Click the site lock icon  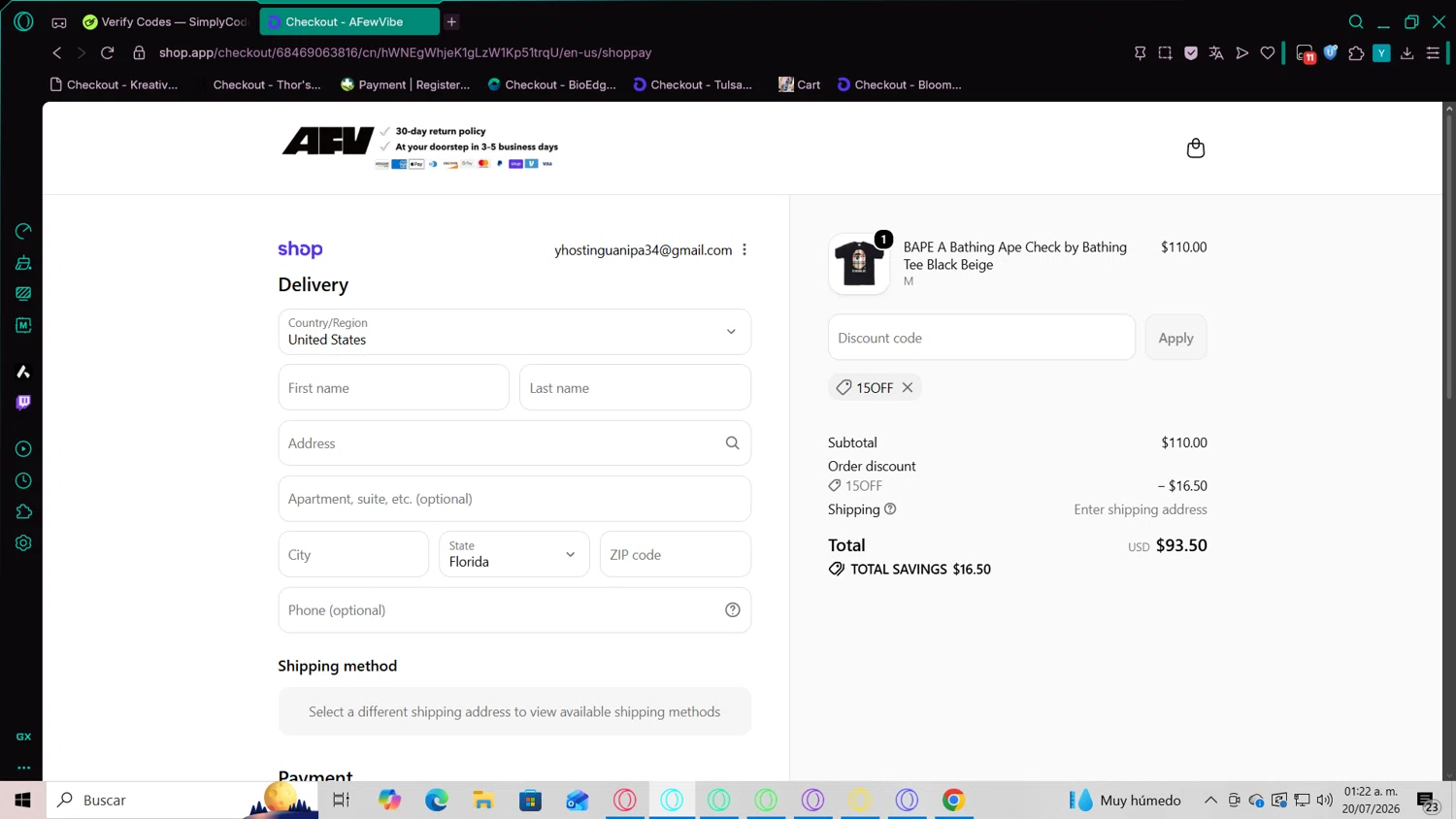click(139, 52)
